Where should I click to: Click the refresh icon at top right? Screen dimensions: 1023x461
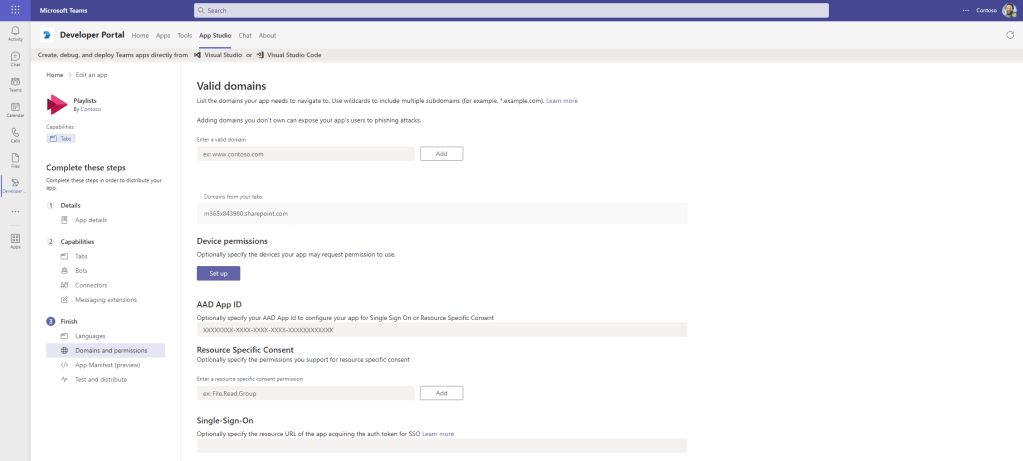pos(1010,35)
